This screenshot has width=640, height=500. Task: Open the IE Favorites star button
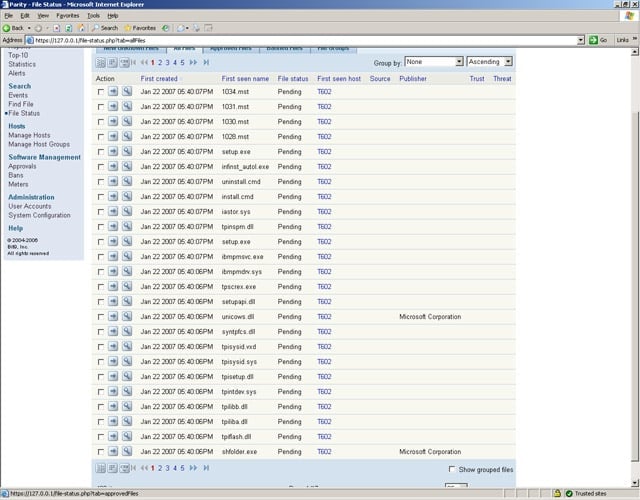(140, 28)
